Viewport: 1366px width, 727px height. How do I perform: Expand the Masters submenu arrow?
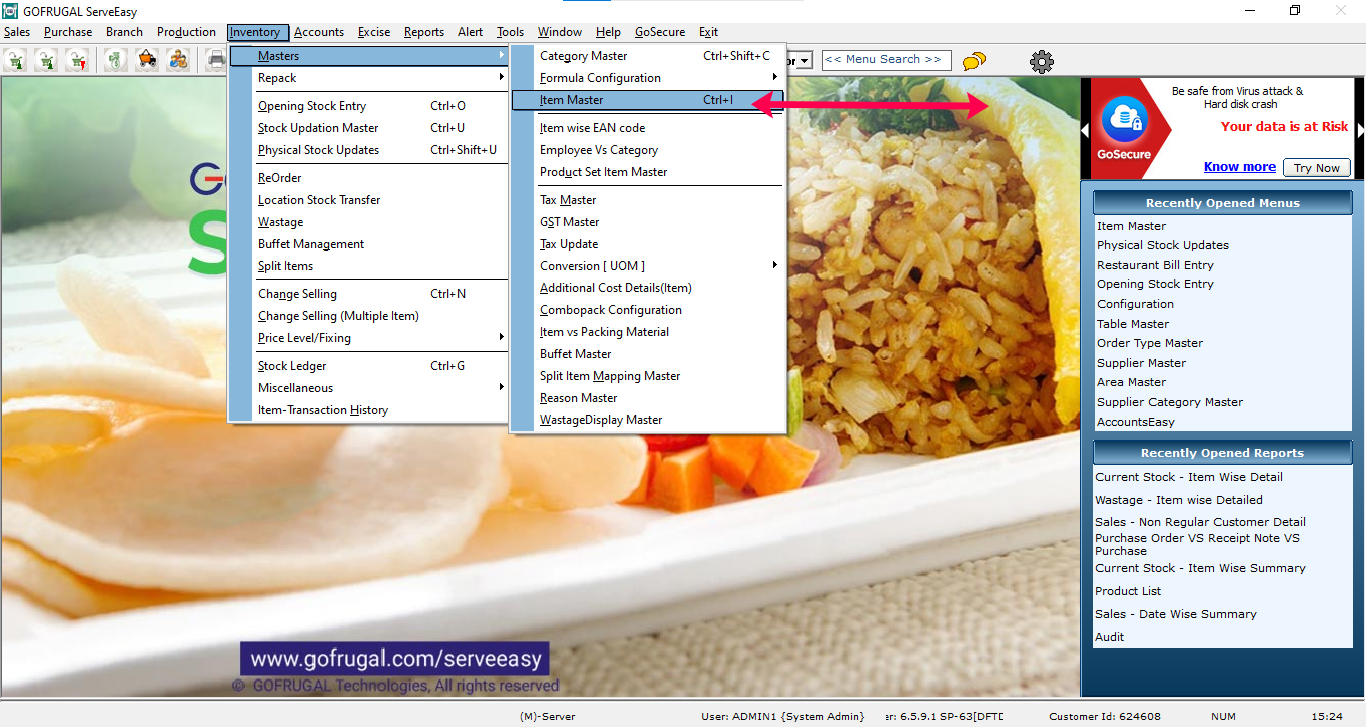[x=502, y=56]
